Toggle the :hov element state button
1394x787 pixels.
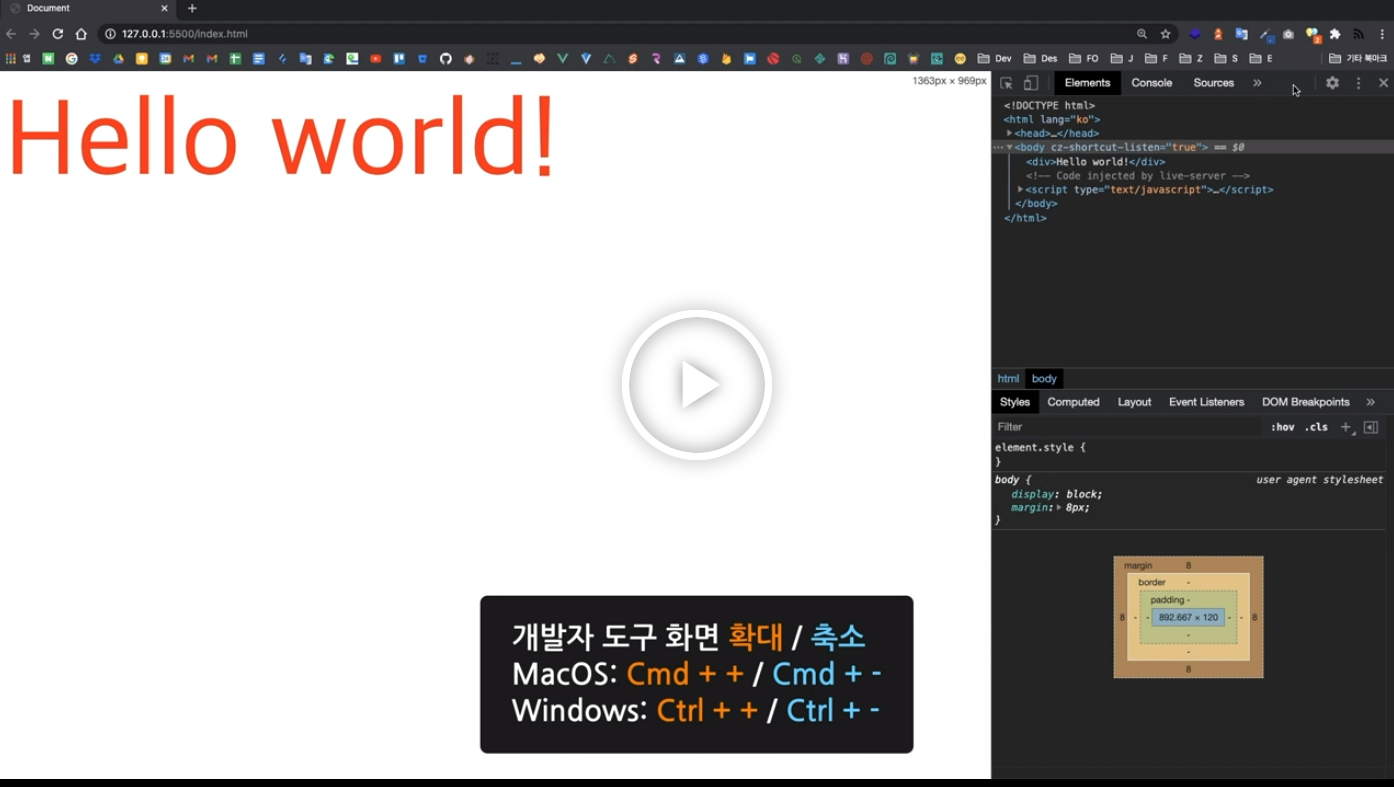point(1282,427)
